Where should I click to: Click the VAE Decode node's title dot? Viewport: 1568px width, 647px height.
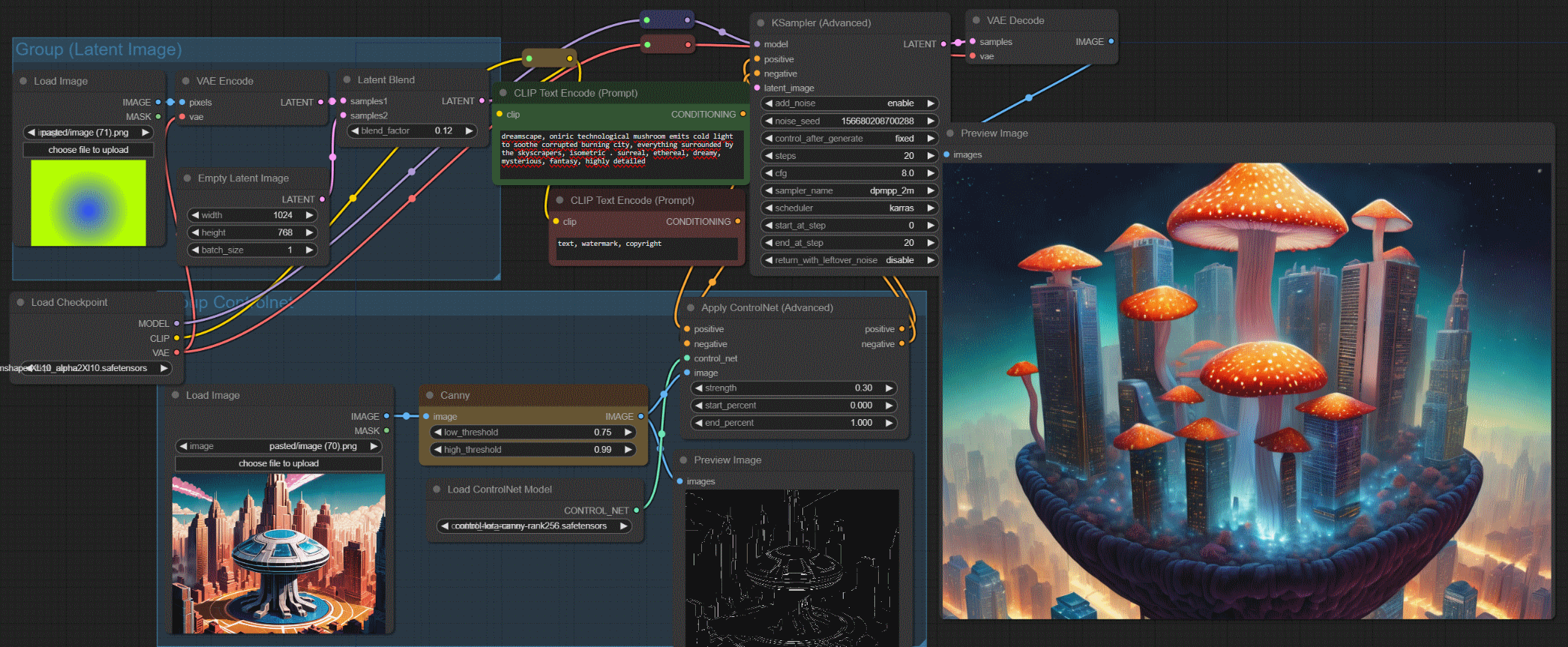coord(976,21)
